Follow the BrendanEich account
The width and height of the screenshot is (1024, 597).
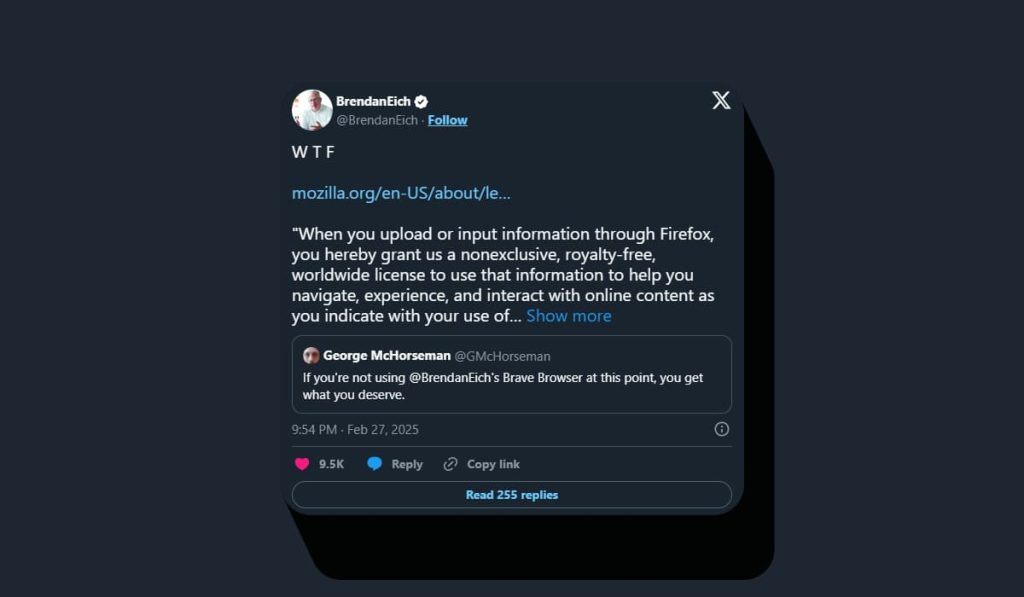click(447, 120)
